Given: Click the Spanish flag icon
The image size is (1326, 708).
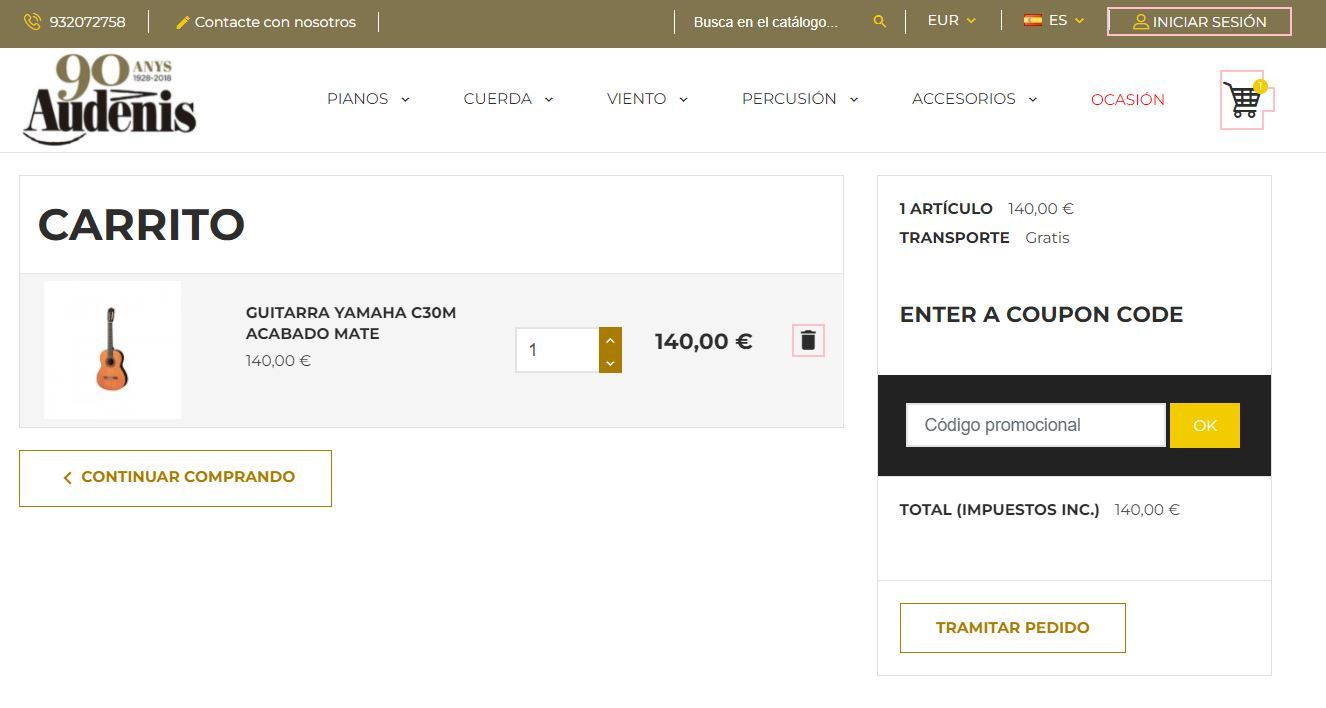Looking at the screenshot, I should [x=1033, y=20].
